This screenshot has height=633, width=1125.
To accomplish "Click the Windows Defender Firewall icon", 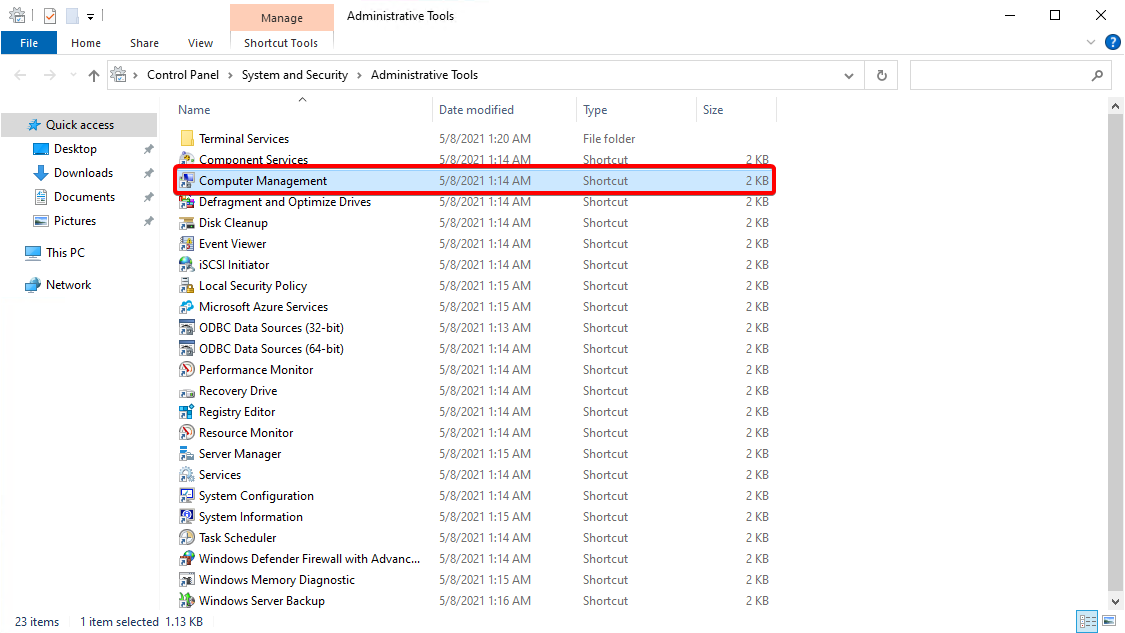I will pos(186,559).
